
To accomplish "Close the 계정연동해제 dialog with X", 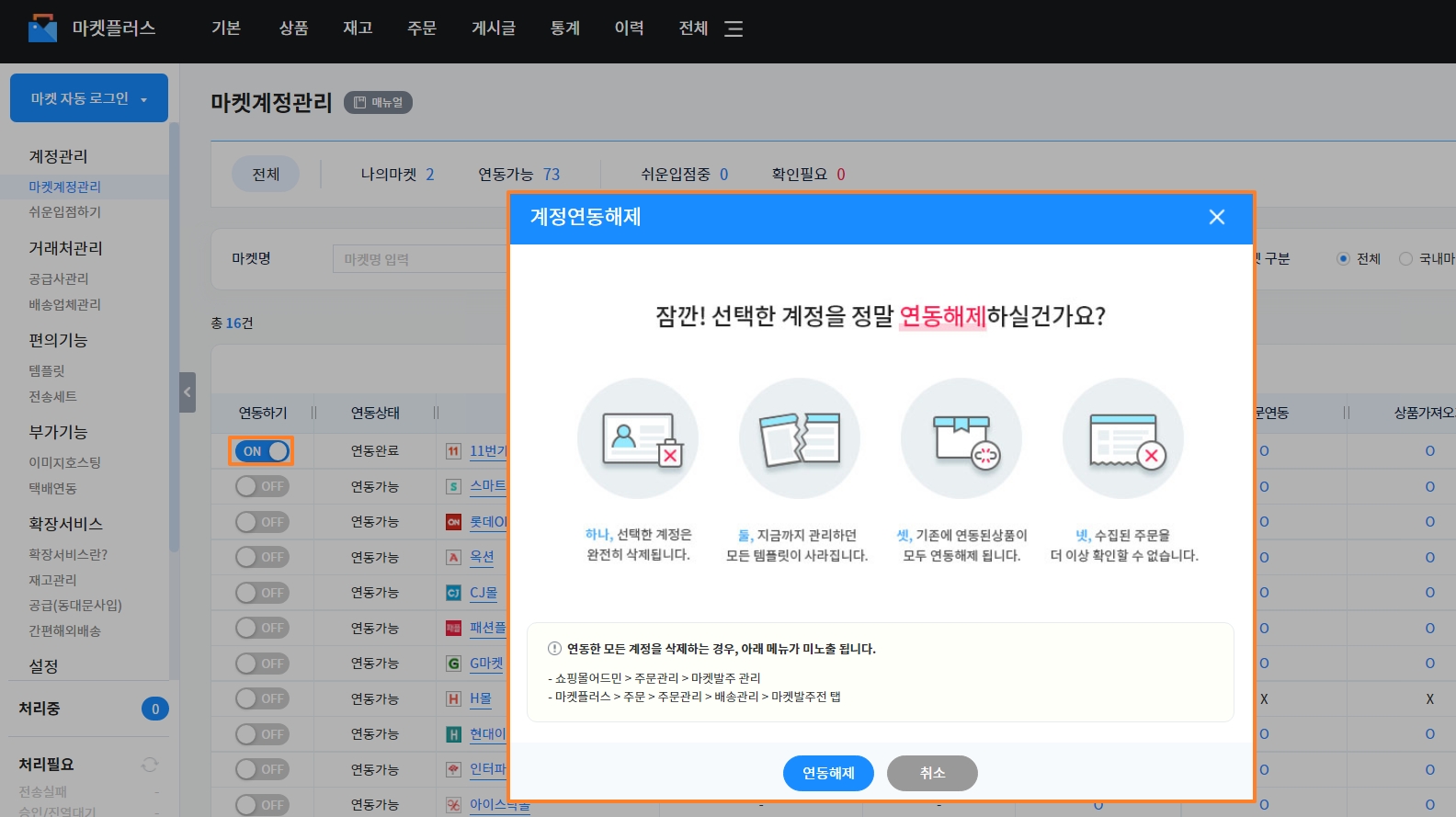I will 1217,217.
